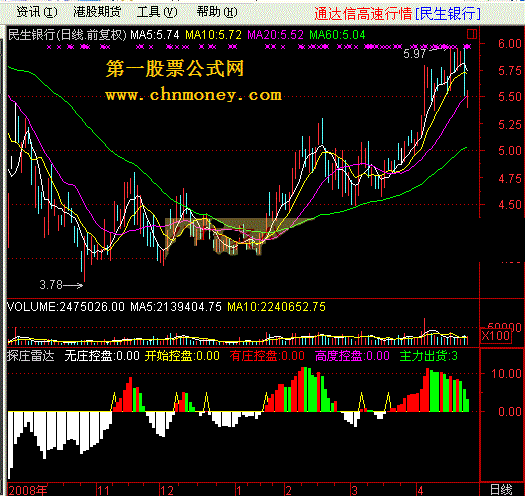Image resolution: width=525 pixels, height=496 pixels.
Task: Click the MA5:5.74 indicator value
Action: (155, 35)
